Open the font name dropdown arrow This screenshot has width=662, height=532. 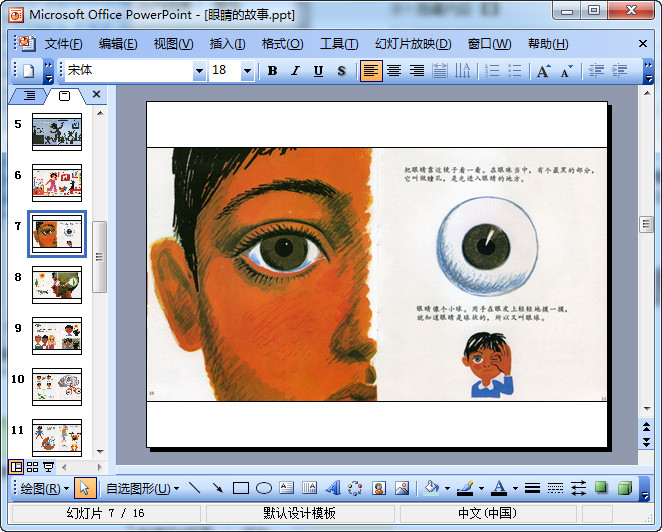(199, 71)
